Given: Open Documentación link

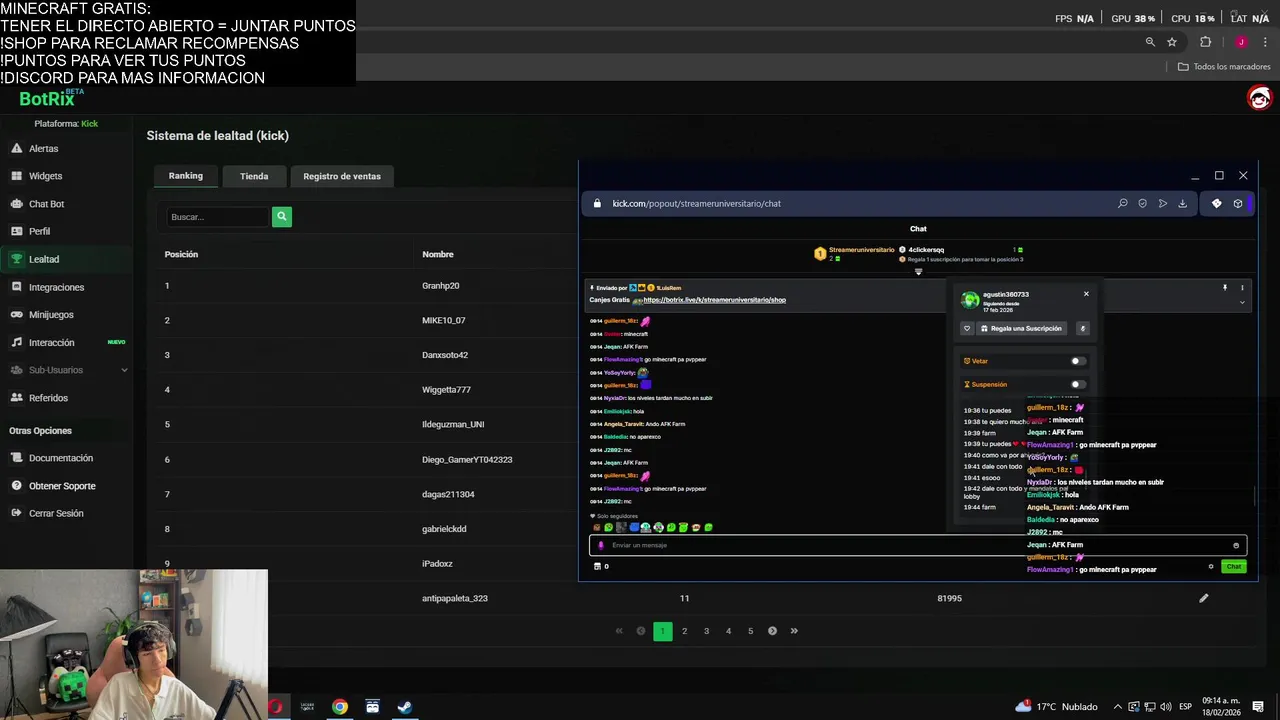Looking at the screenshot, I should [x=60, y=458].
